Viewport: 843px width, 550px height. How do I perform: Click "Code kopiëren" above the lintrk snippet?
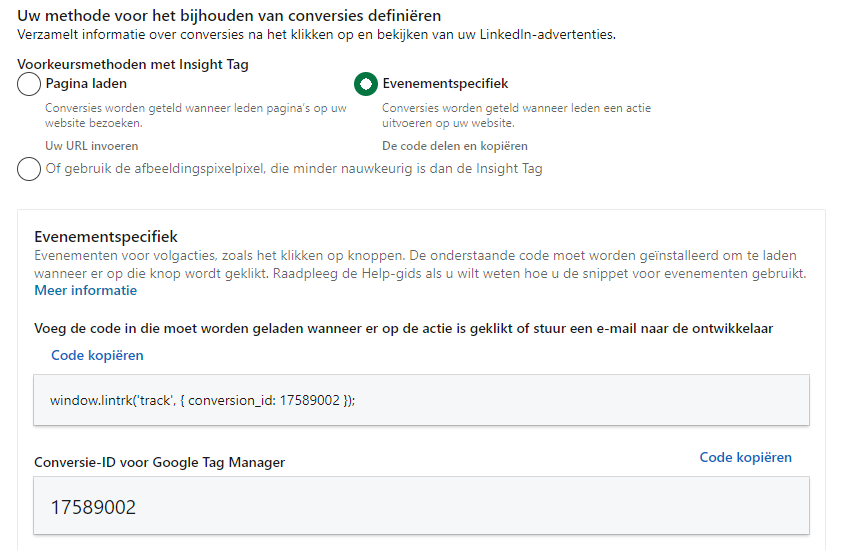coord(97,355)
